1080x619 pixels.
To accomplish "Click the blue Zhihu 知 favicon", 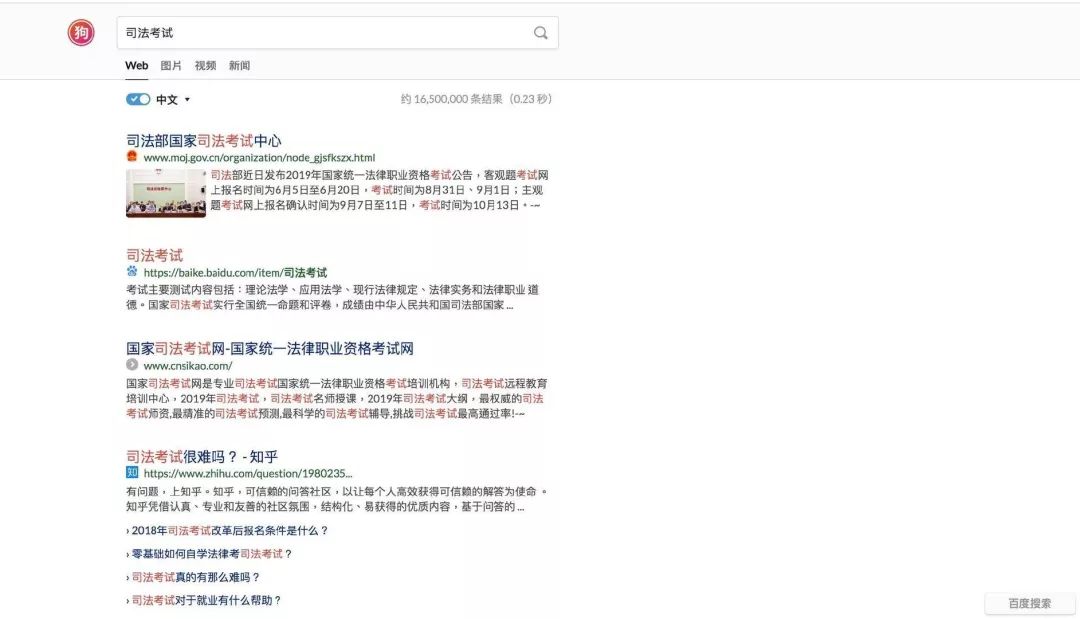I will coord(132,472).
